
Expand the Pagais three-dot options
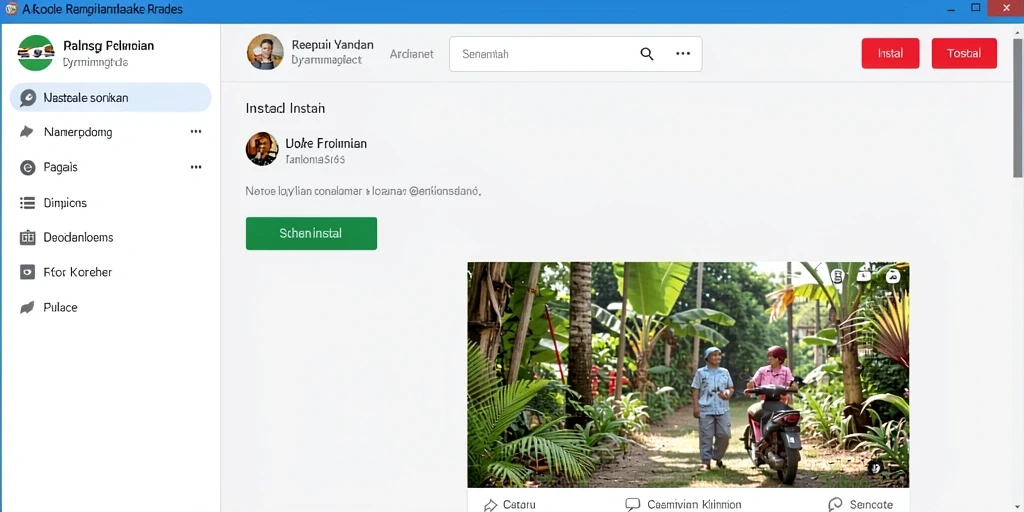pyautogui.click(x=196, y=167)
